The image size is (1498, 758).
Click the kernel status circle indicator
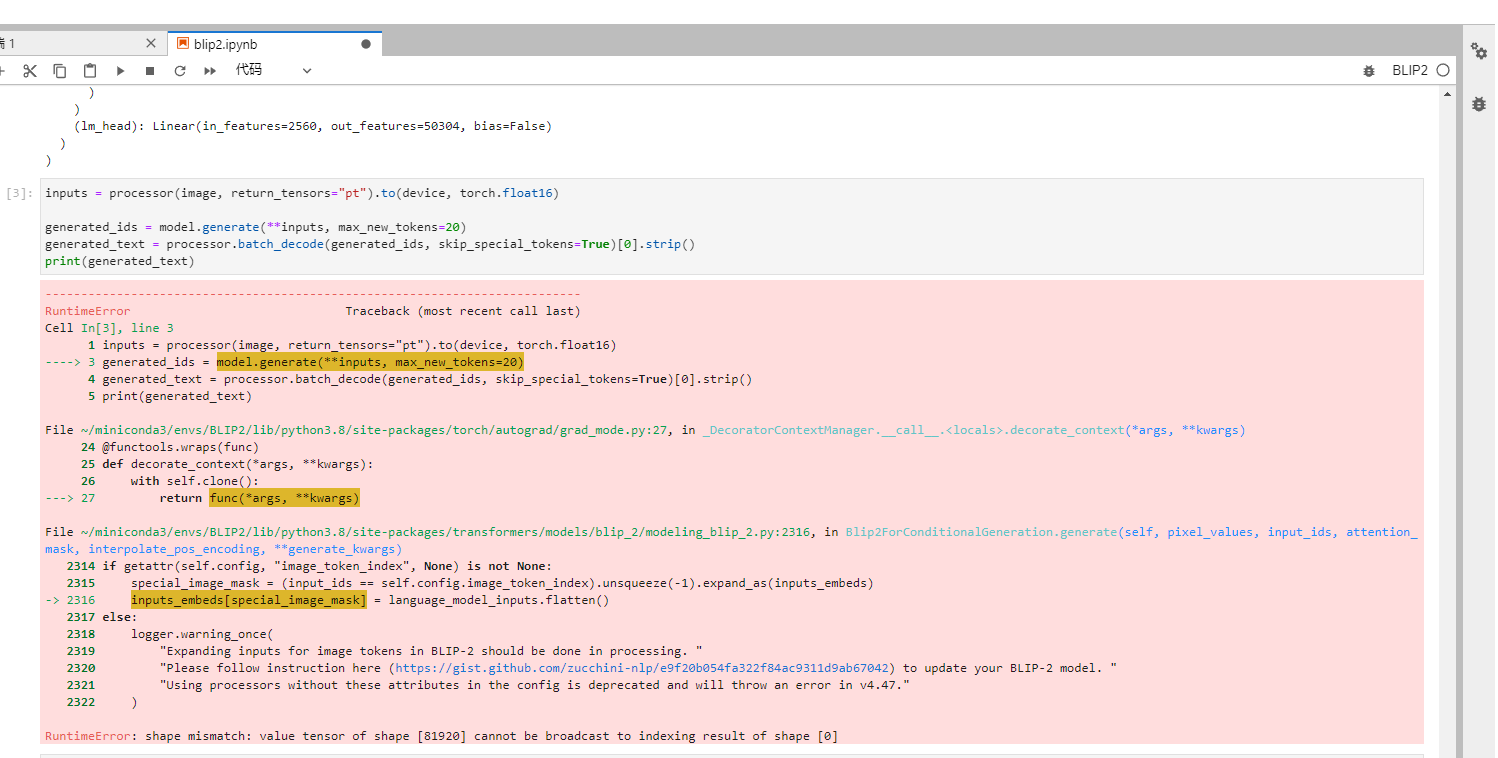point(1443,71)
